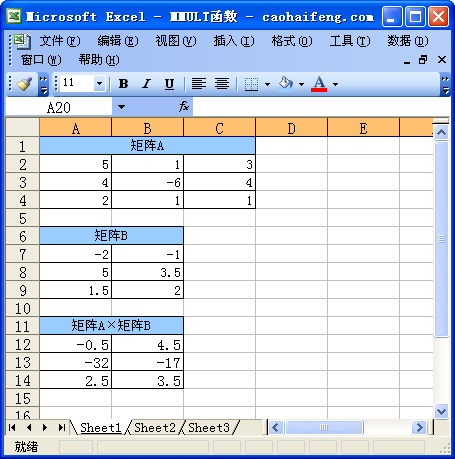Toggle Bold formatting button
This screenshot has height=459, width=455.
click(123, 84)
